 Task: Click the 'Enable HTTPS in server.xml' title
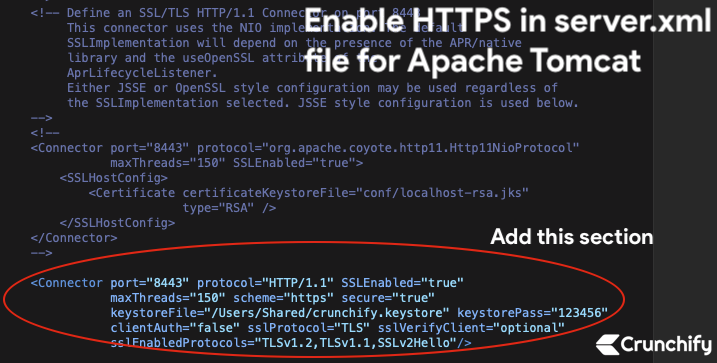508,22
